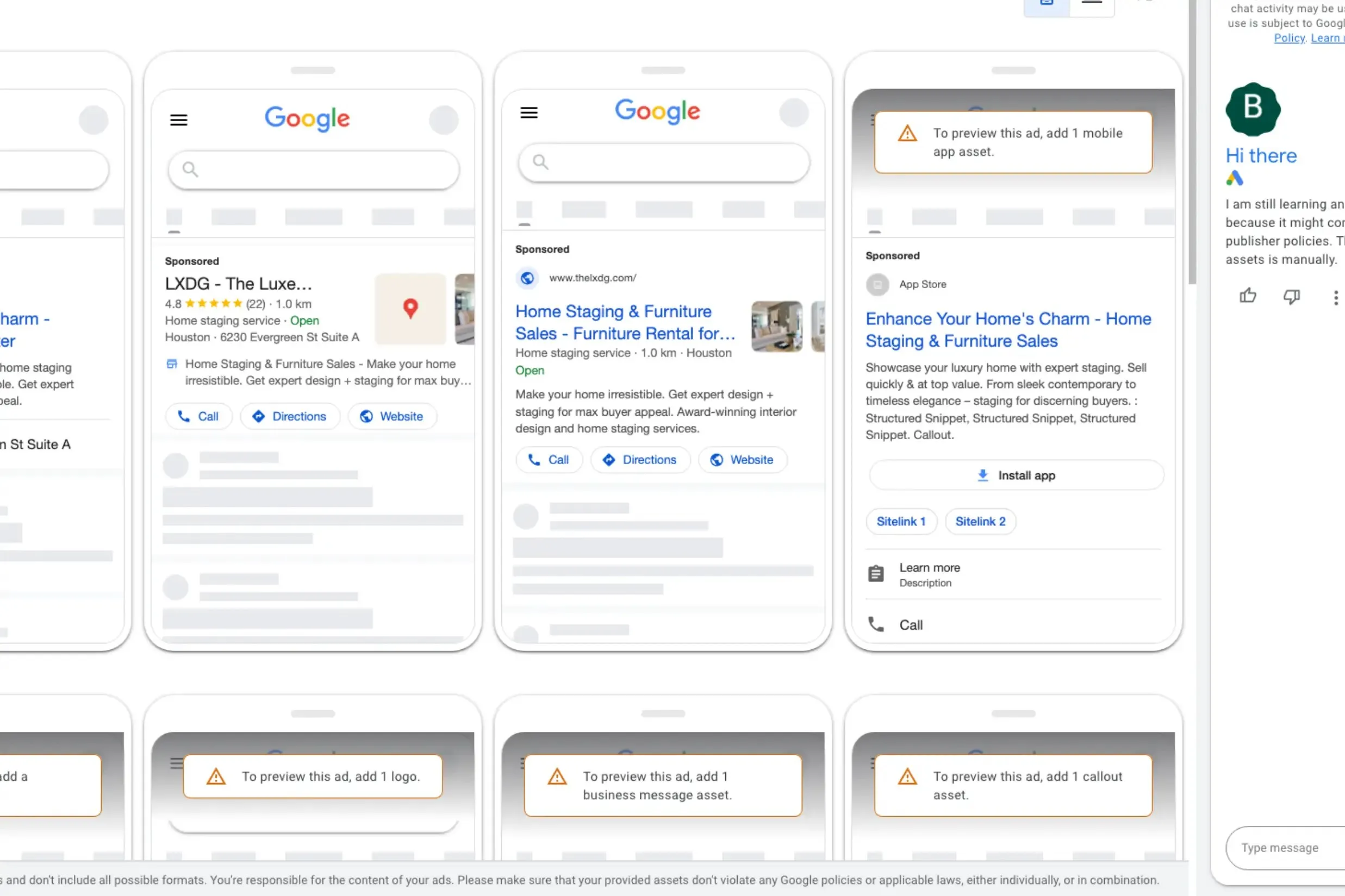The image size is (1345, 896).
Task: Click Call button in LXDG ad preview
Action: (198, 417)
